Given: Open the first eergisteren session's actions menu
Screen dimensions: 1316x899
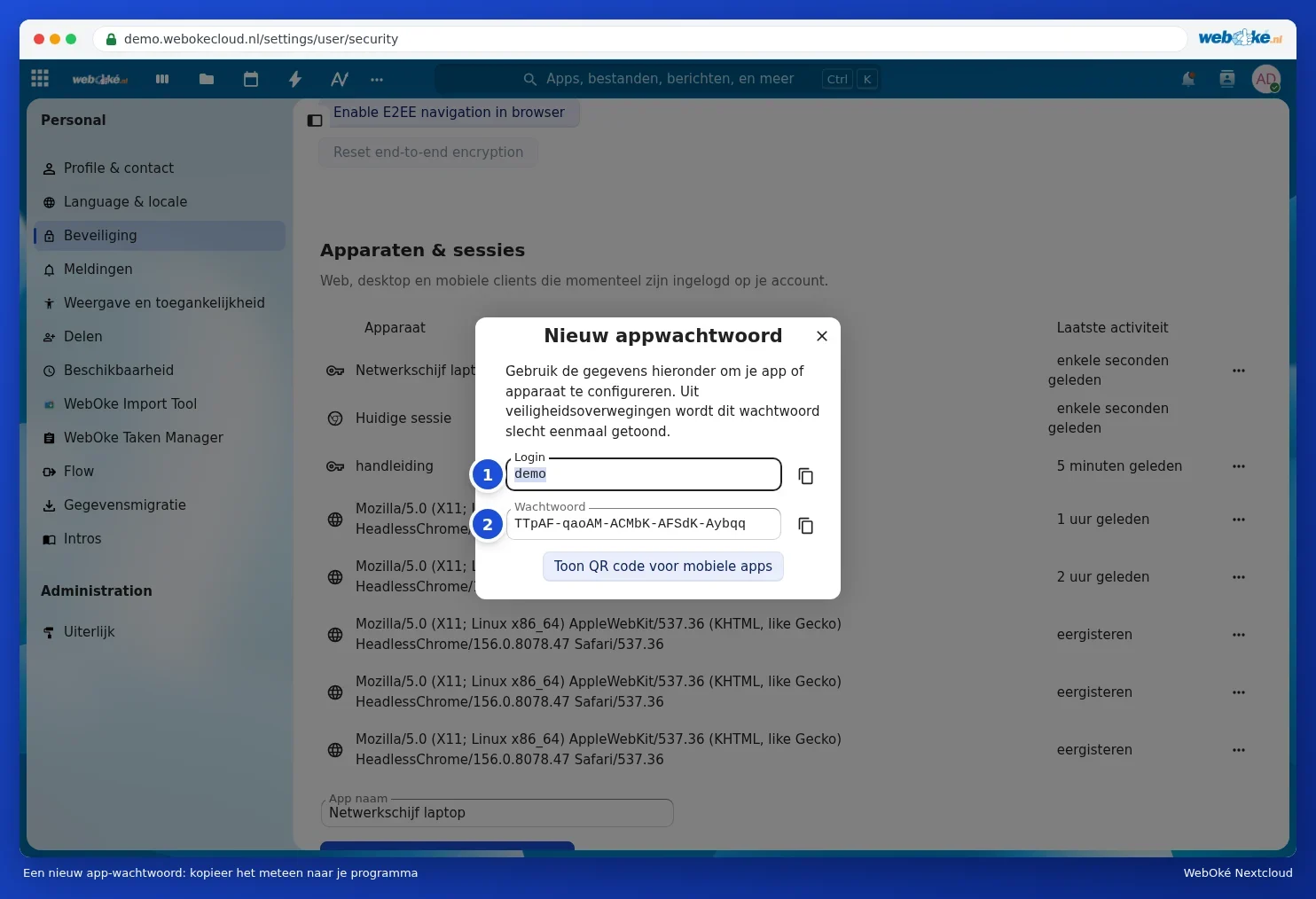Looking at the screenshot, I should pos(1239,635).
